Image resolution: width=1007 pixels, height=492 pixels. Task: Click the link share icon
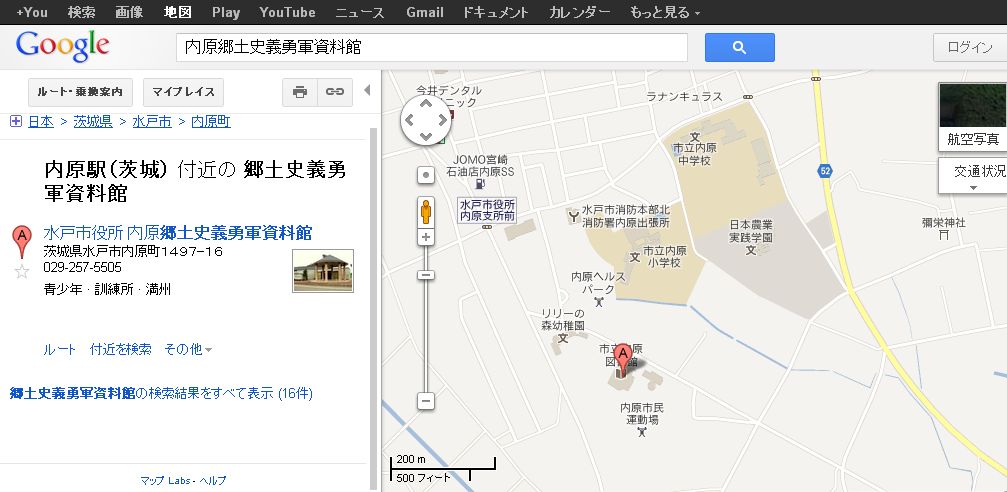335,92
